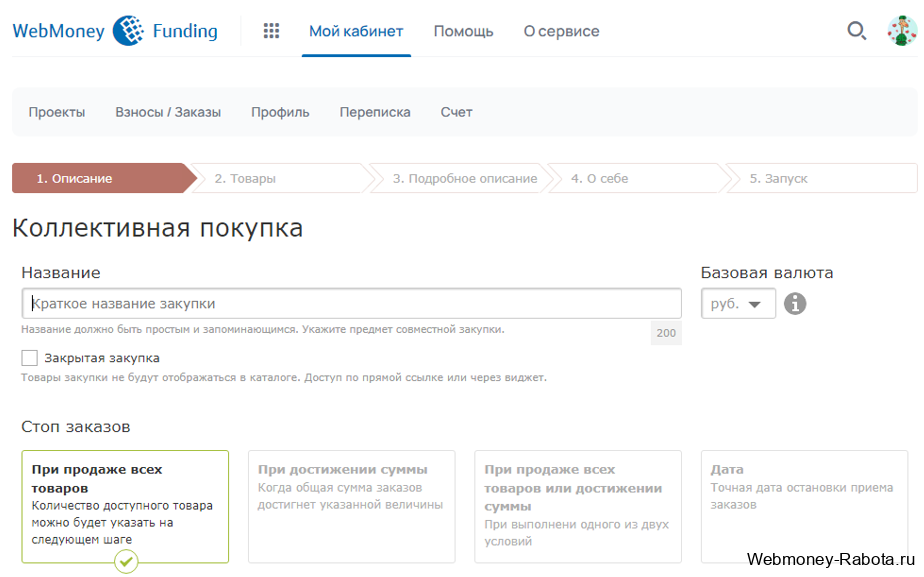Enable the Закрытая закупка checkbox
The height and width of the screenshot is (577, 924).
(29, 358)
